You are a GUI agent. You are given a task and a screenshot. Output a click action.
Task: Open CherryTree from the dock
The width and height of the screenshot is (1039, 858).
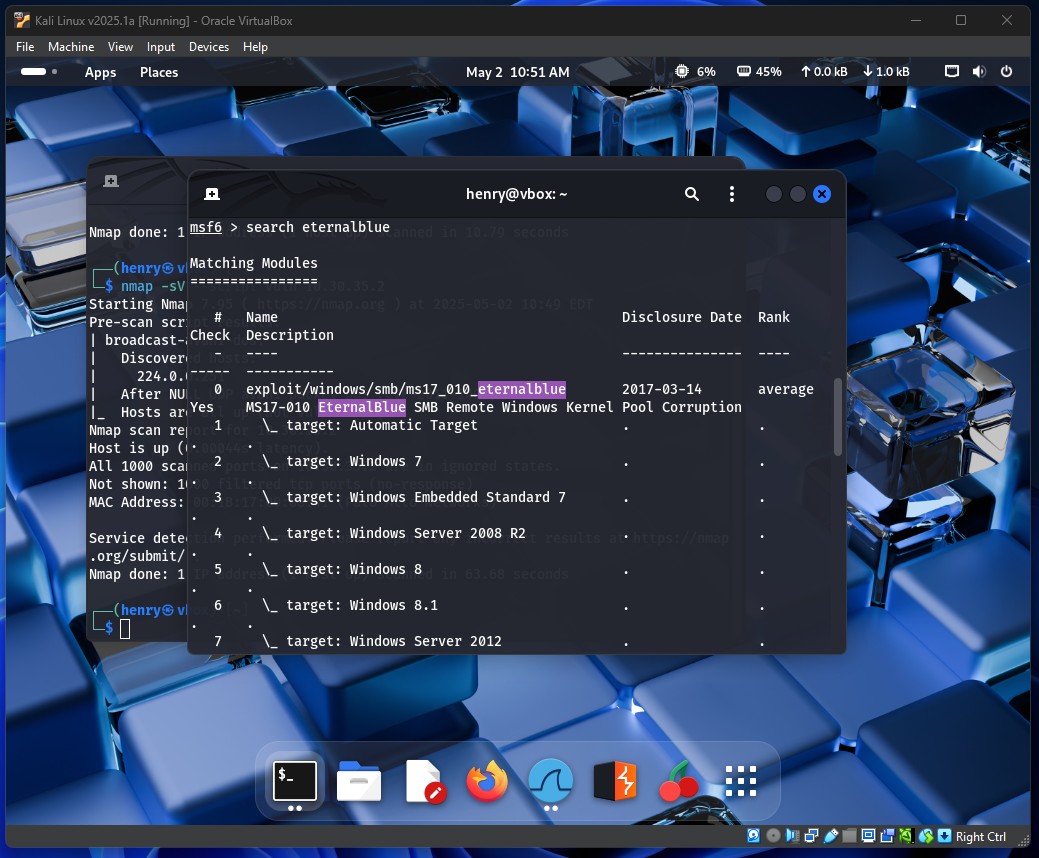pyautogui.click(x=679, y=780)
